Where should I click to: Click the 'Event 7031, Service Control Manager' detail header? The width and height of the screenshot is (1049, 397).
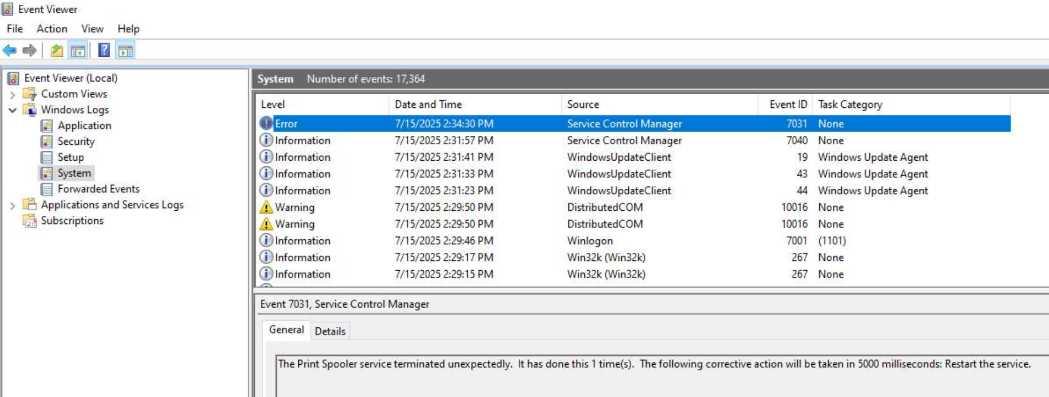(x=345, y=305)
